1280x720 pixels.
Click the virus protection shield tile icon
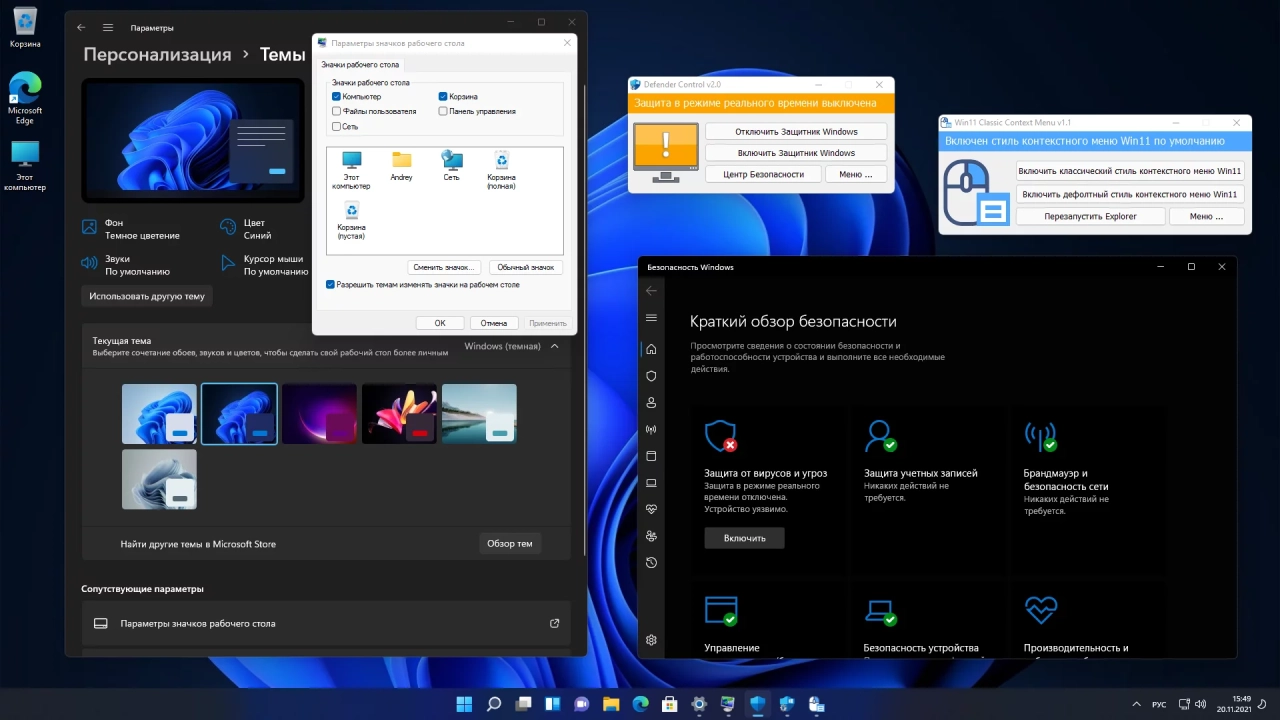point(720,436)
